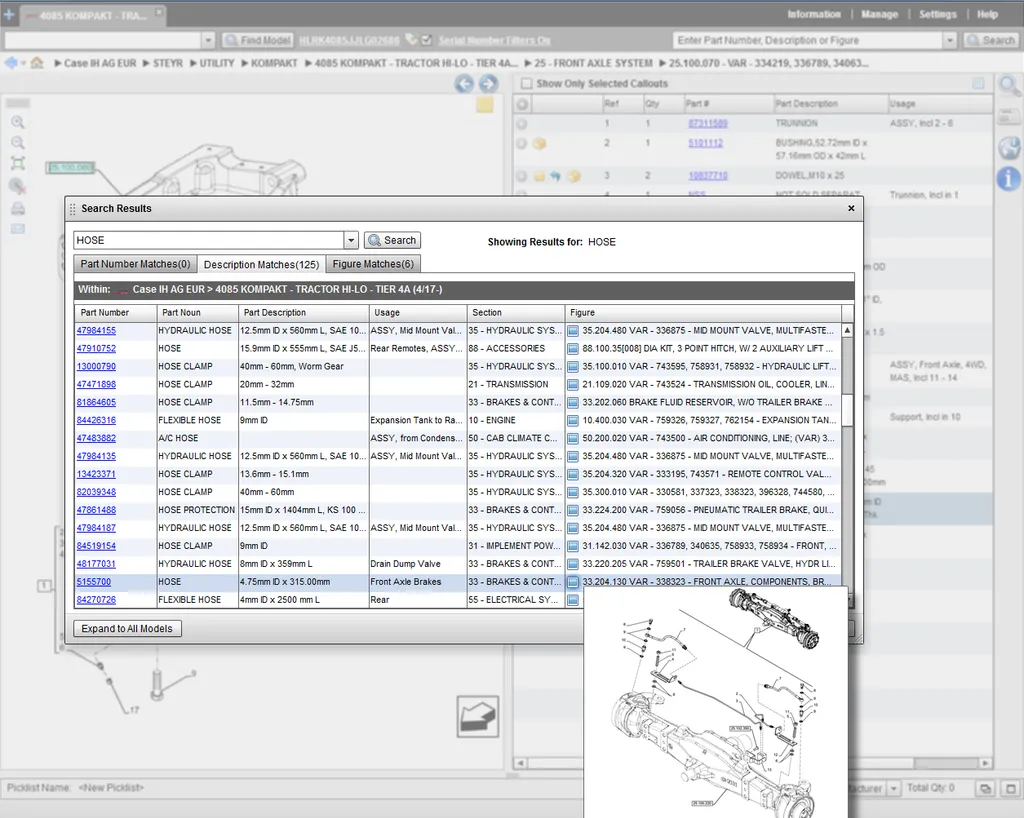Click the email envelope icon in figure toolbar
This screenshot has width=1024, height=818.
point(18,228)
